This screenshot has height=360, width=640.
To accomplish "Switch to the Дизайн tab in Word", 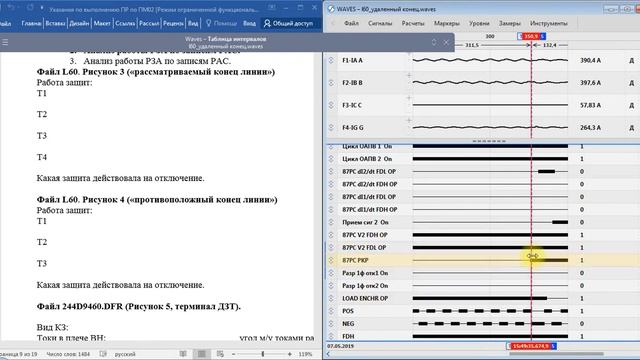I will point(79,24).
